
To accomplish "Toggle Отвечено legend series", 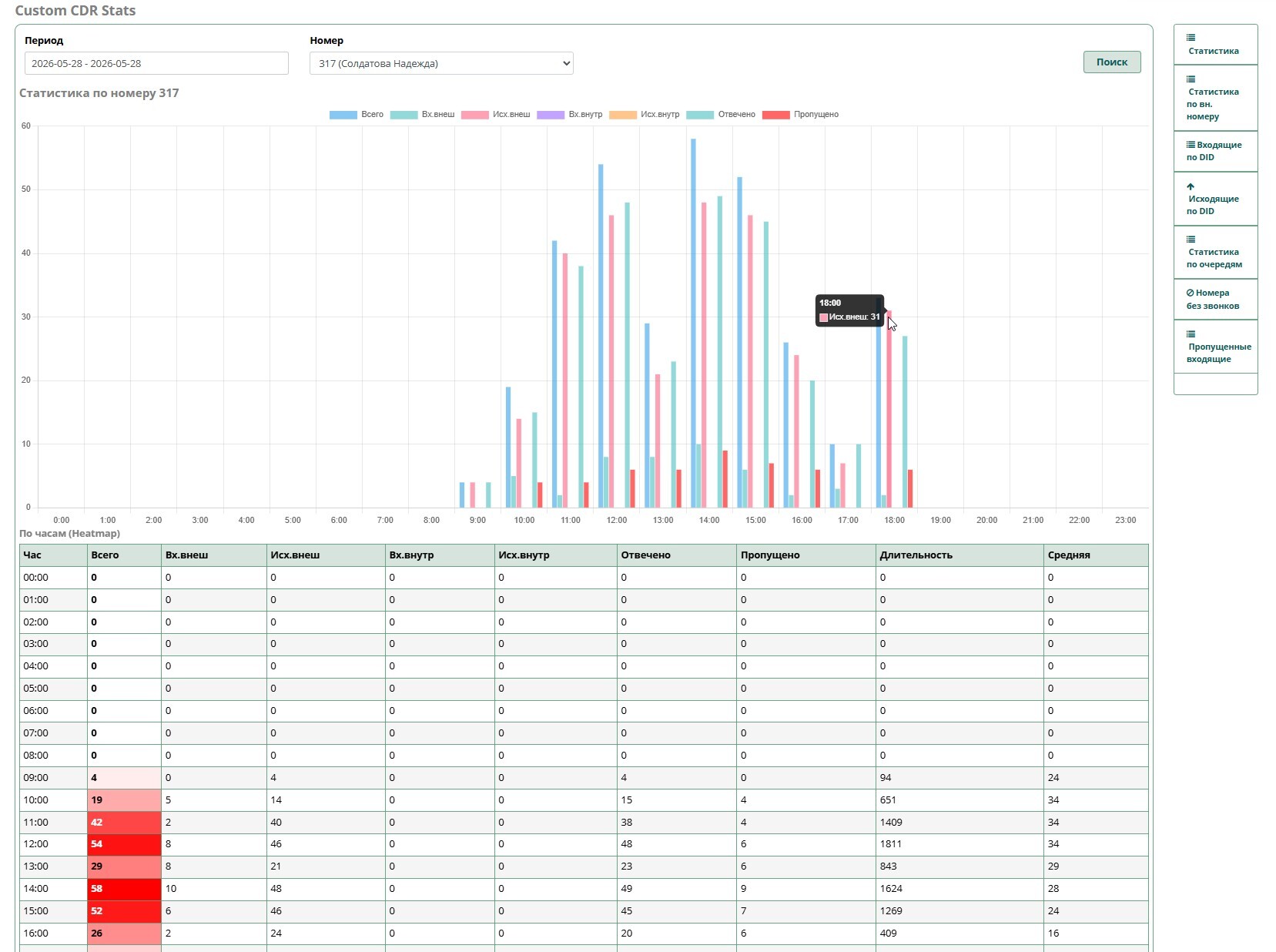I will (721, 115).
